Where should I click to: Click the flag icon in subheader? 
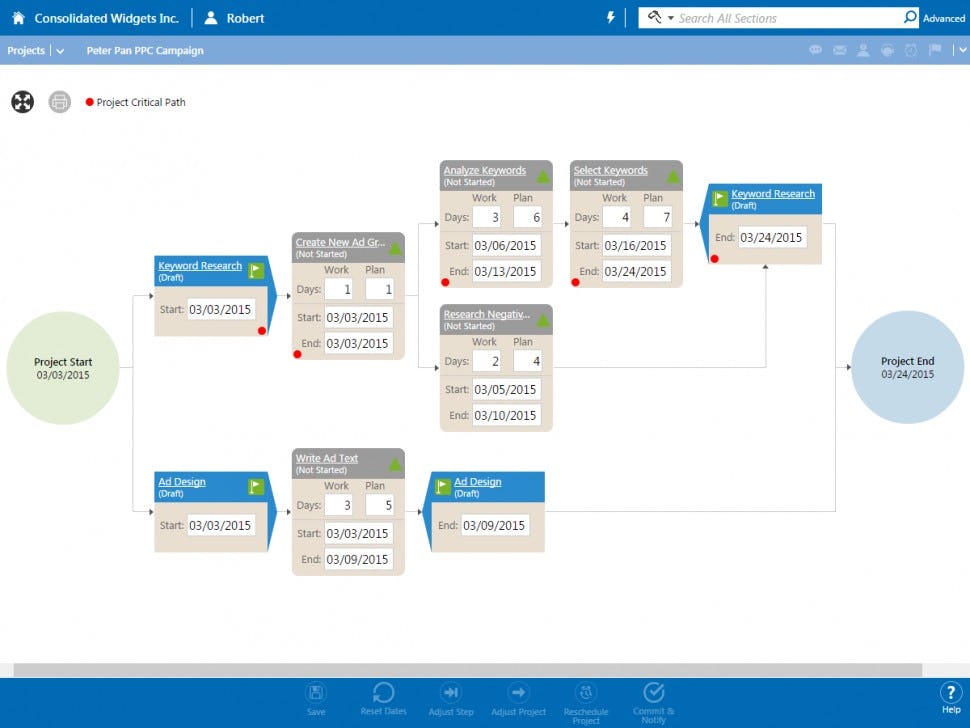point(935,49)
